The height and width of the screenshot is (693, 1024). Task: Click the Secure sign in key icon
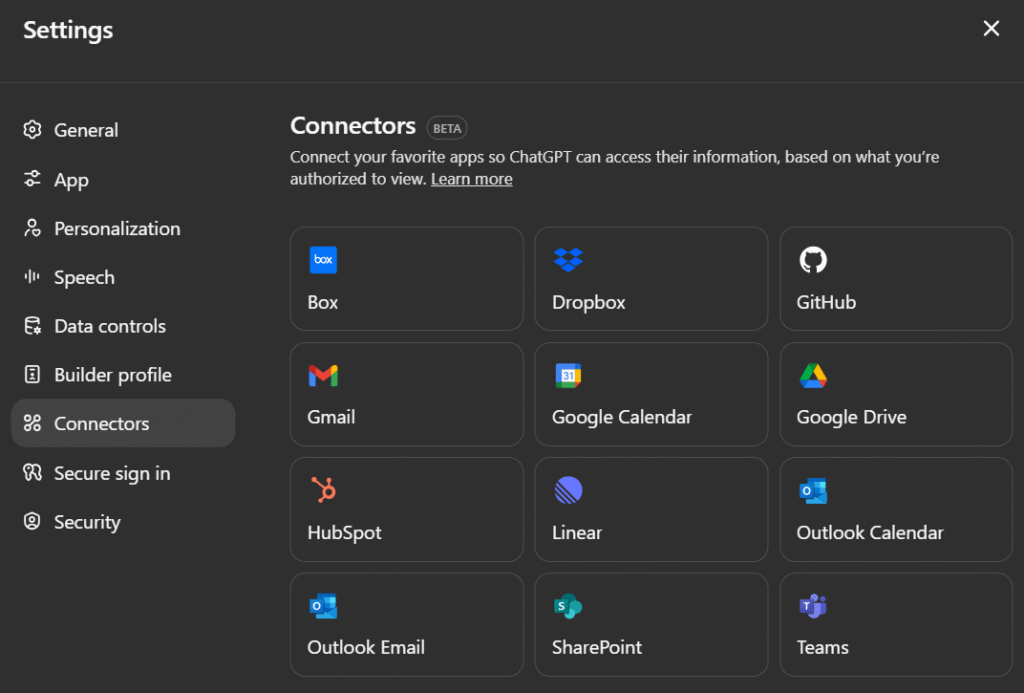pyautogui.click(x=32, y=472)
